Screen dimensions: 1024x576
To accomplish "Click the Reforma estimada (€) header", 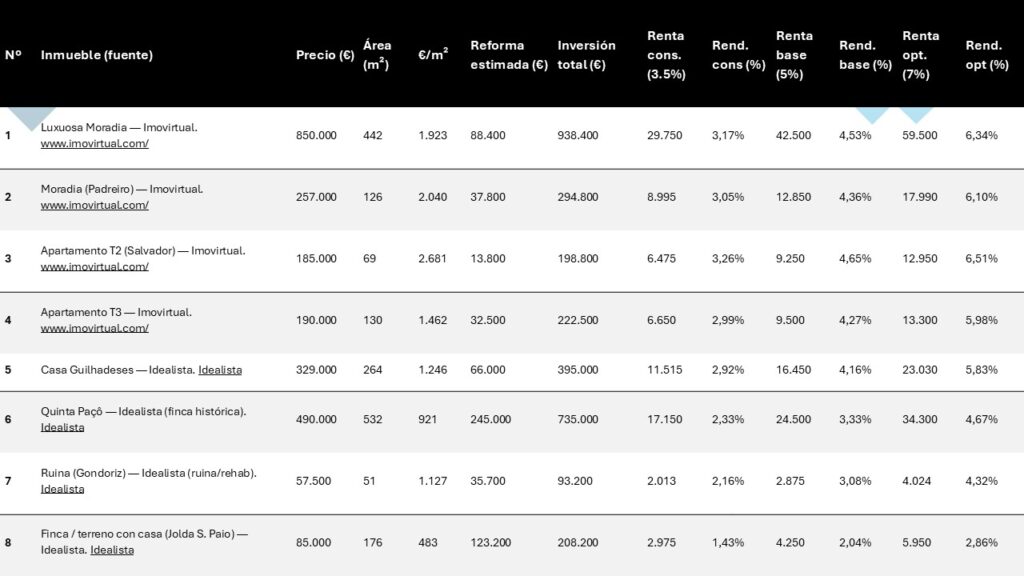I will point(508,55).
